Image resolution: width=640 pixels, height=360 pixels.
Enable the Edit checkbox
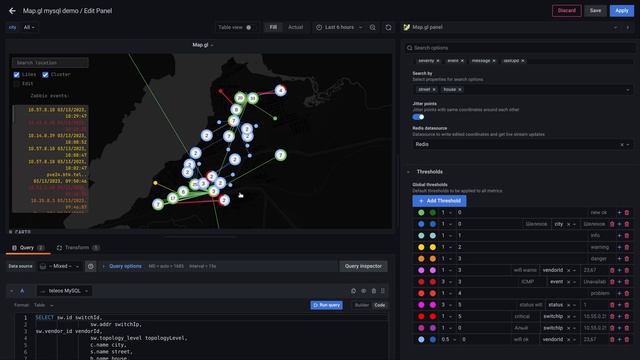17,84
